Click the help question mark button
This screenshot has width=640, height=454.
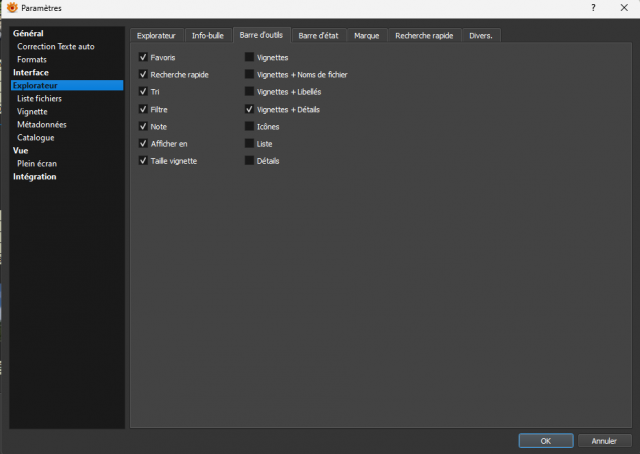[x=593, y=8]
